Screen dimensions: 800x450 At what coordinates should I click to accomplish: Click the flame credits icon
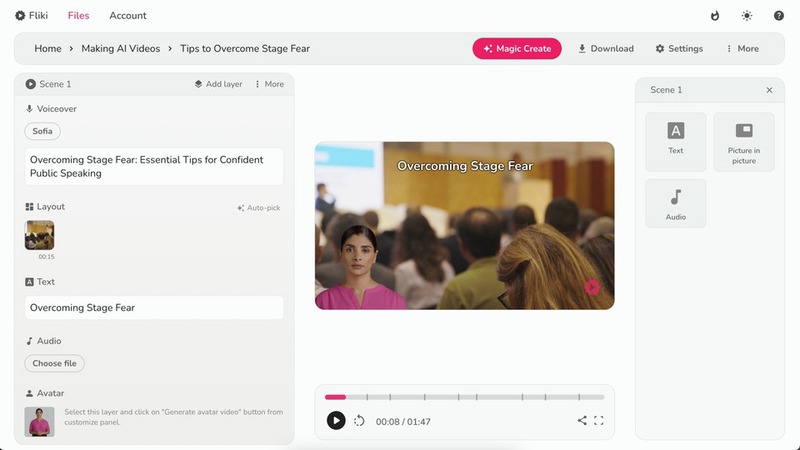point(715,16)
